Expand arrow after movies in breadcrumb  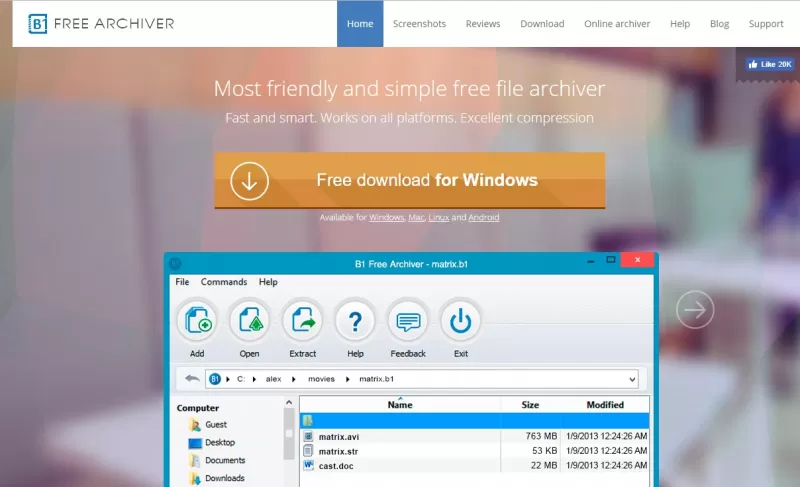(x=347, y=379)
